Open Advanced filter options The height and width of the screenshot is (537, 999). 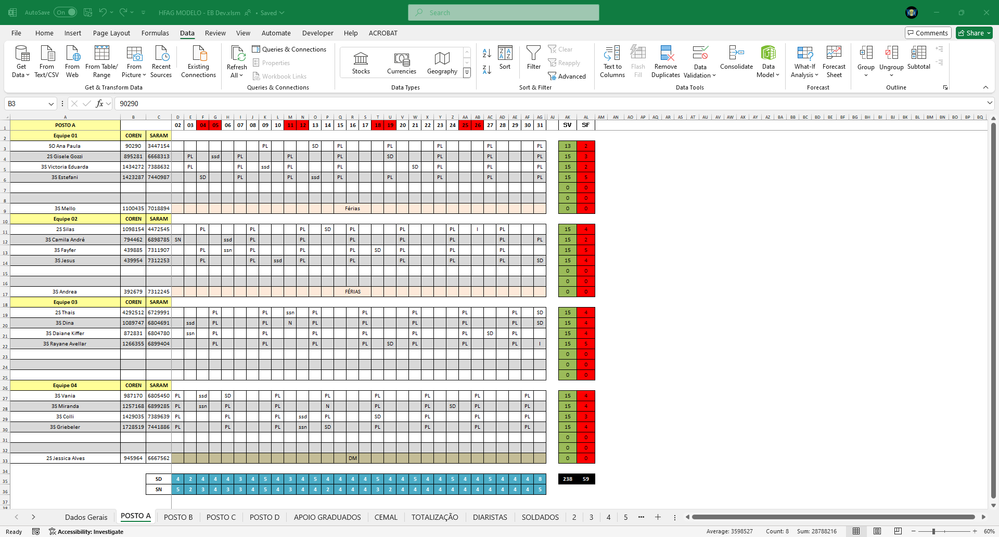(566, 76)
